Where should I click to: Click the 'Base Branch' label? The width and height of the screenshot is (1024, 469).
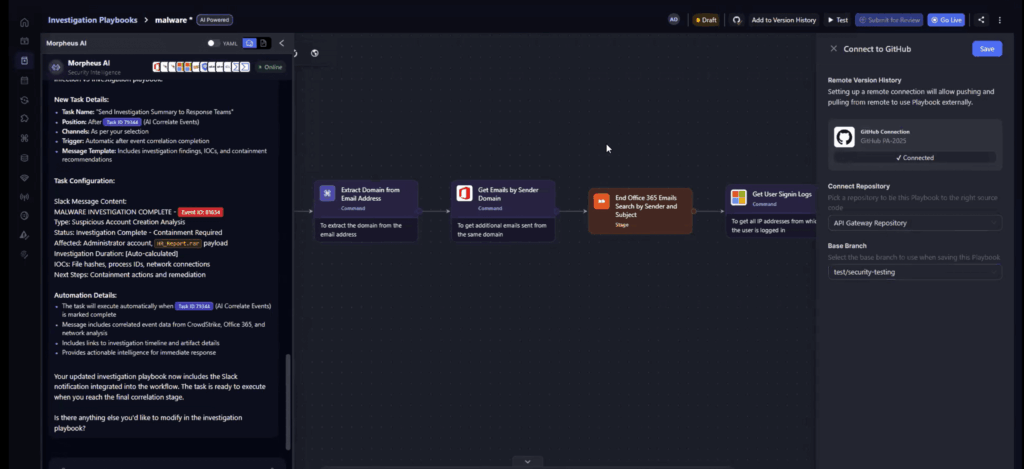point(847,246)
